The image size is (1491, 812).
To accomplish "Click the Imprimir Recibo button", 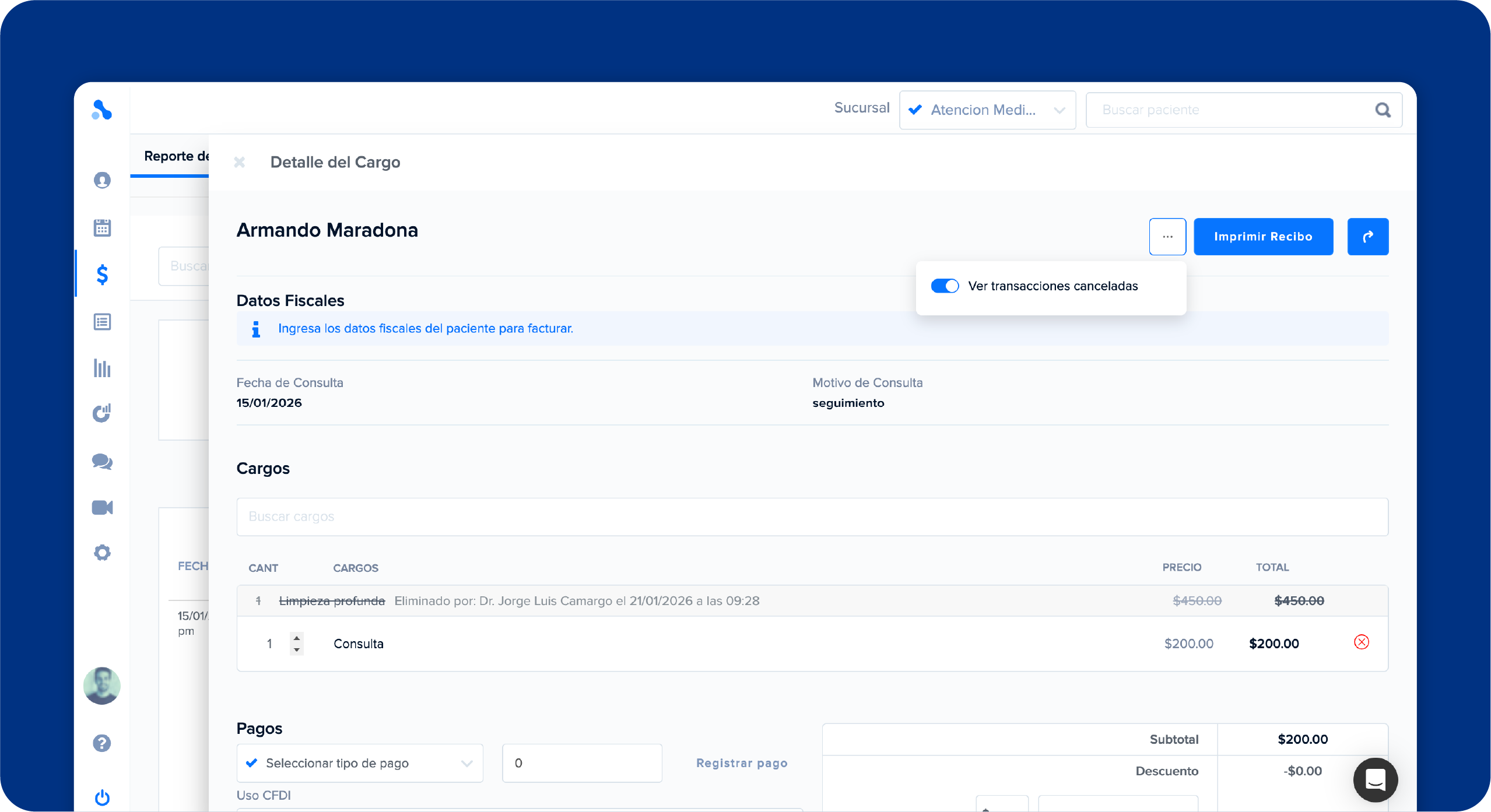I will click(1263, 237).
